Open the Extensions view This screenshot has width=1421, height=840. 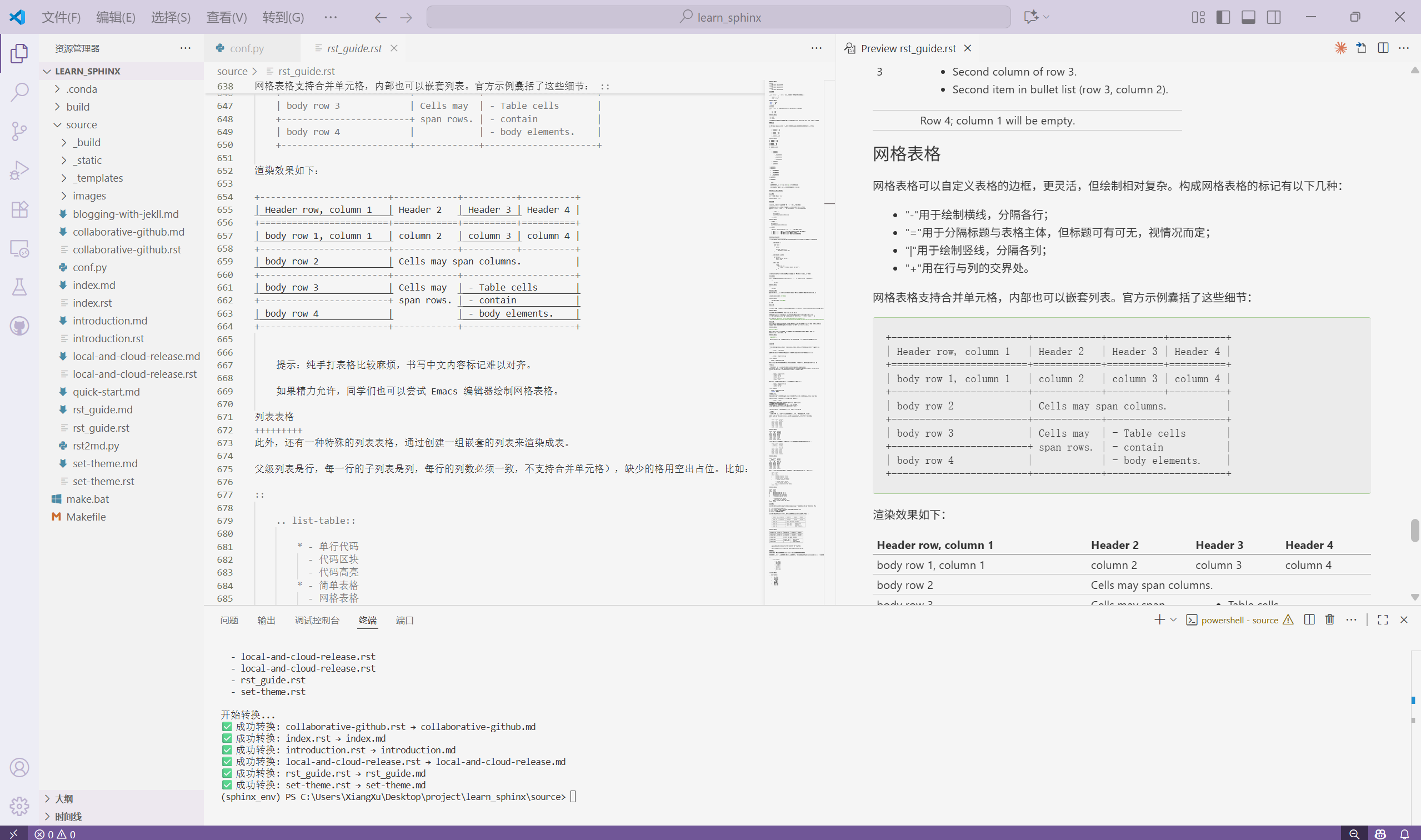(19, 209)
